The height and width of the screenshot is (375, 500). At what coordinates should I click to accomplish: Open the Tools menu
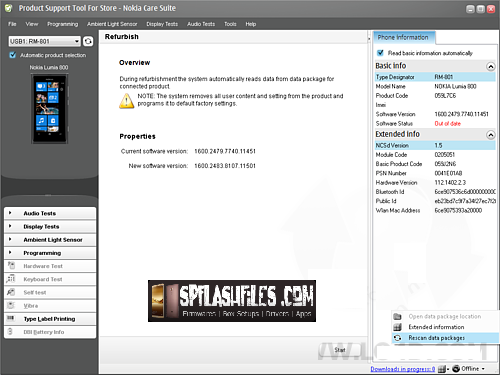tap(230, 24)
